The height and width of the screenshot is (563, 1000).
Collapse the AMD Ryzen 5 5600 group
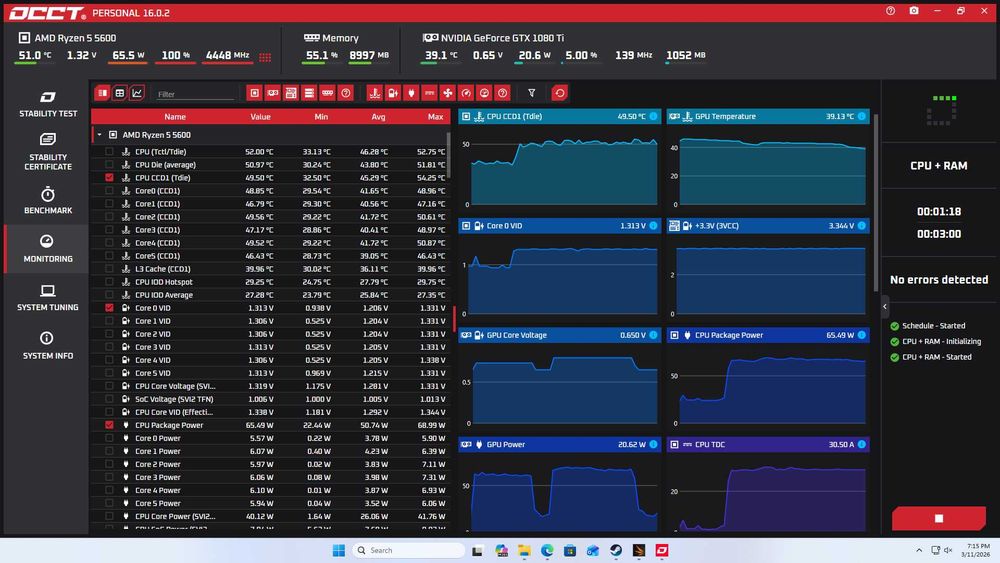pos(99,135)
